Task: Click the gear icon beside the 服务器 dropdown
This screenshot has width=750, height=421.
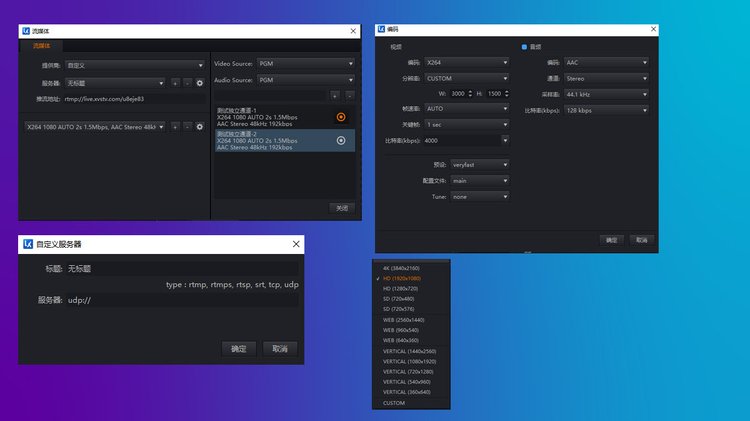Action: coord(200,83)
